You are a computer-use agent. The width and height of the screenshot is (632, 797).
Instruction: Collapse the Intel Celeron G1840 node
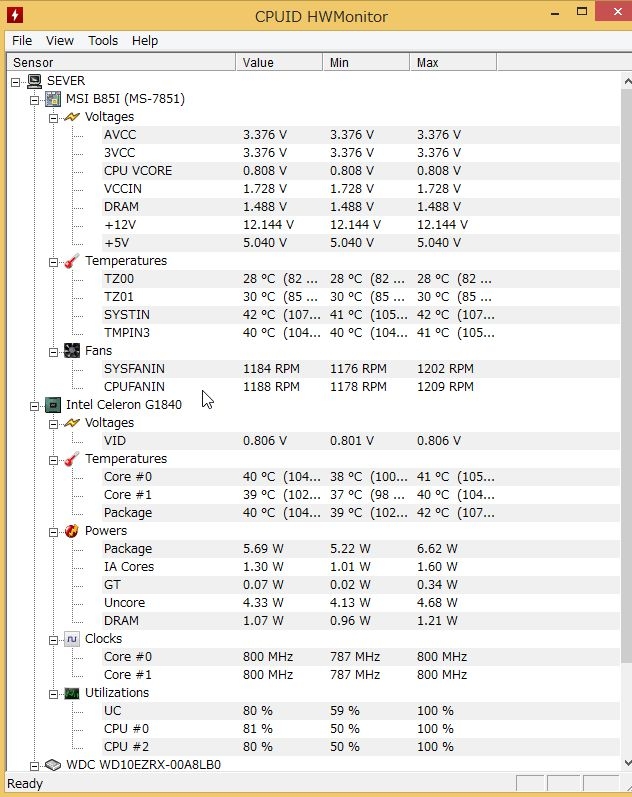pos(34,405)
